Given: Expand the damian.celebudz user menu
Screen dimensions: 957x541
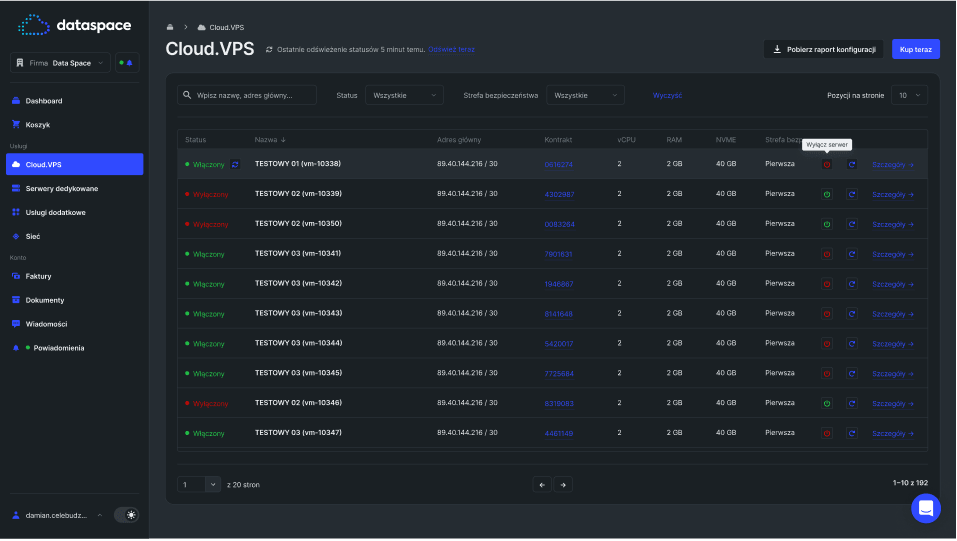Looking at the screenshot, I should pyautogui.click(x=59, y=516).
